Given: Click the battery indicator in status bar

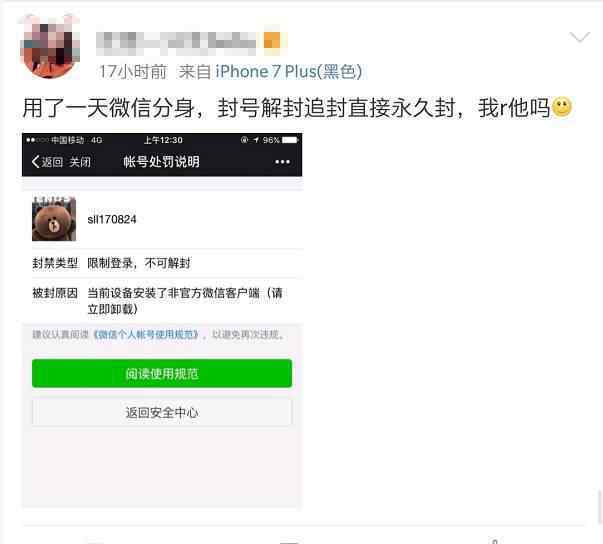Looking at the screenshot, I should pyautogui.click(x=290, y=140).
